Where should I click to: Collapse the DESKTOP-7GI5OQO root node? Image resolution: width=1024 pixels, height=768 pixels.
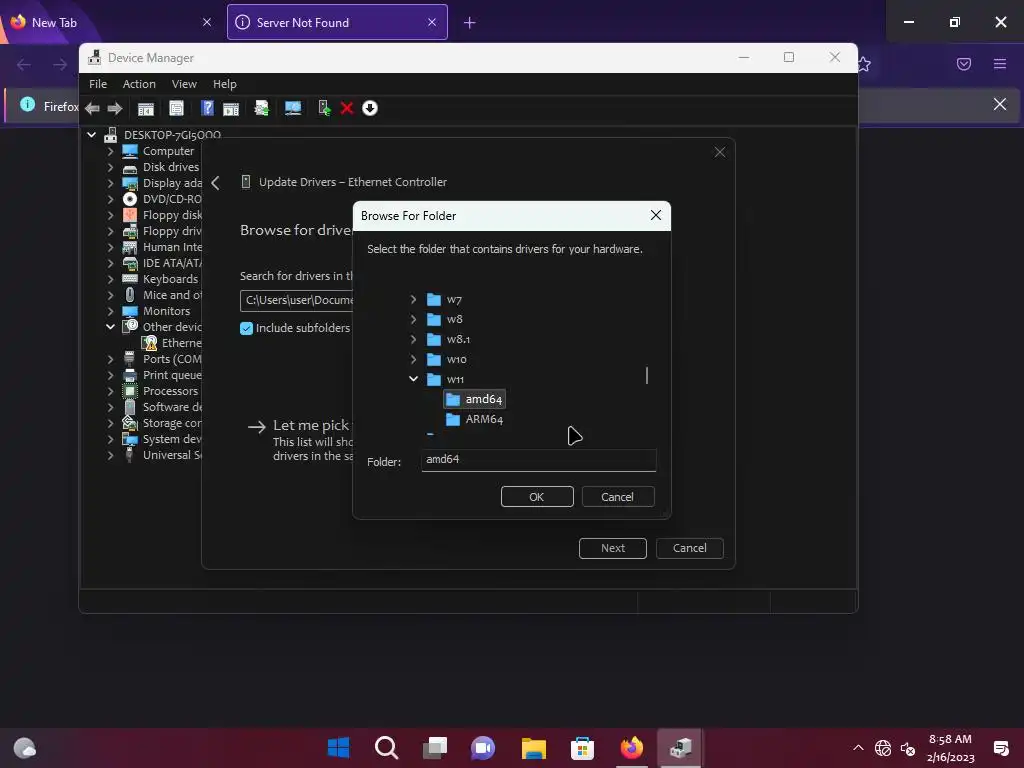pyautogui.click(x=91, y=135)
